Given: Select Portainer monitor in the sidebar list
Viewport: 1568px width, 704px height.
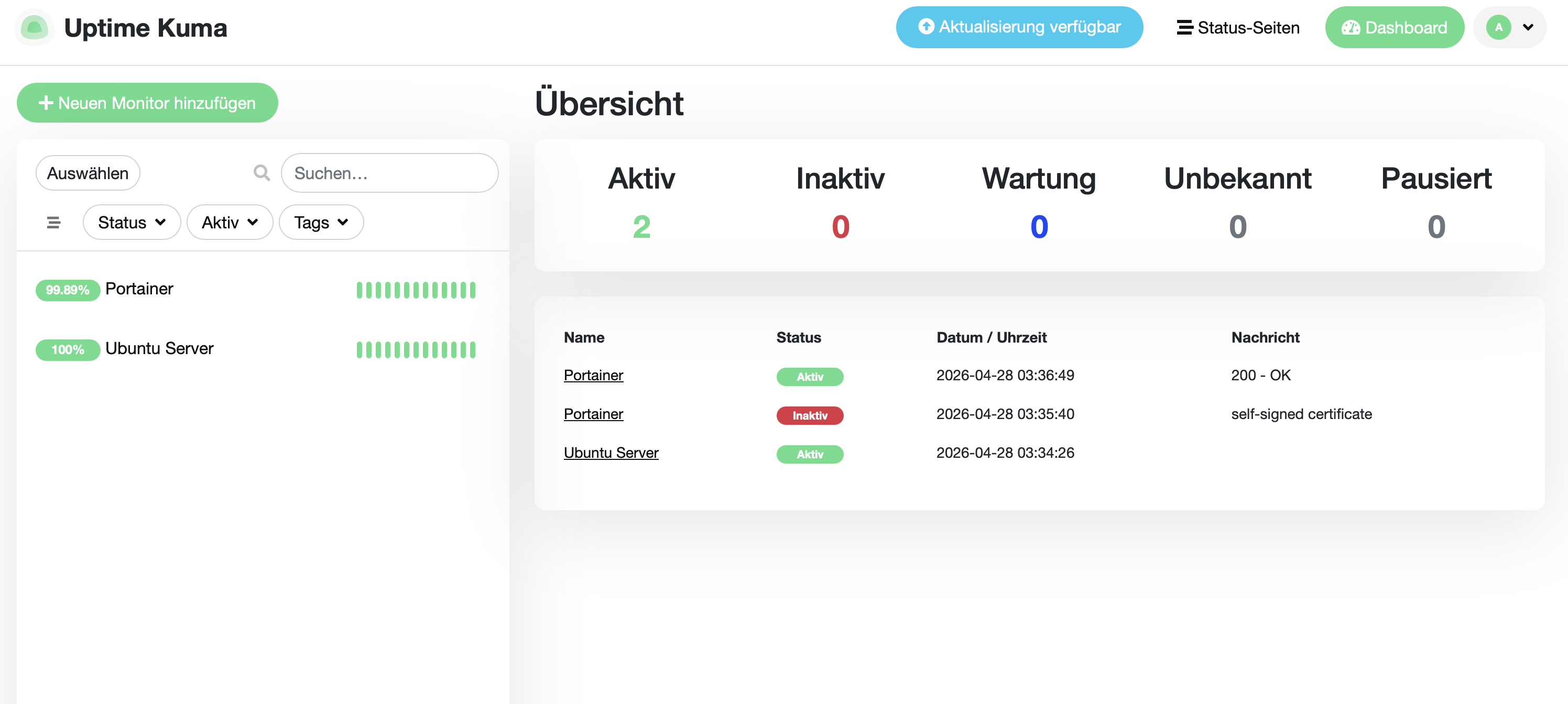Looking at the screenshot, I should [x=263, y=289].
